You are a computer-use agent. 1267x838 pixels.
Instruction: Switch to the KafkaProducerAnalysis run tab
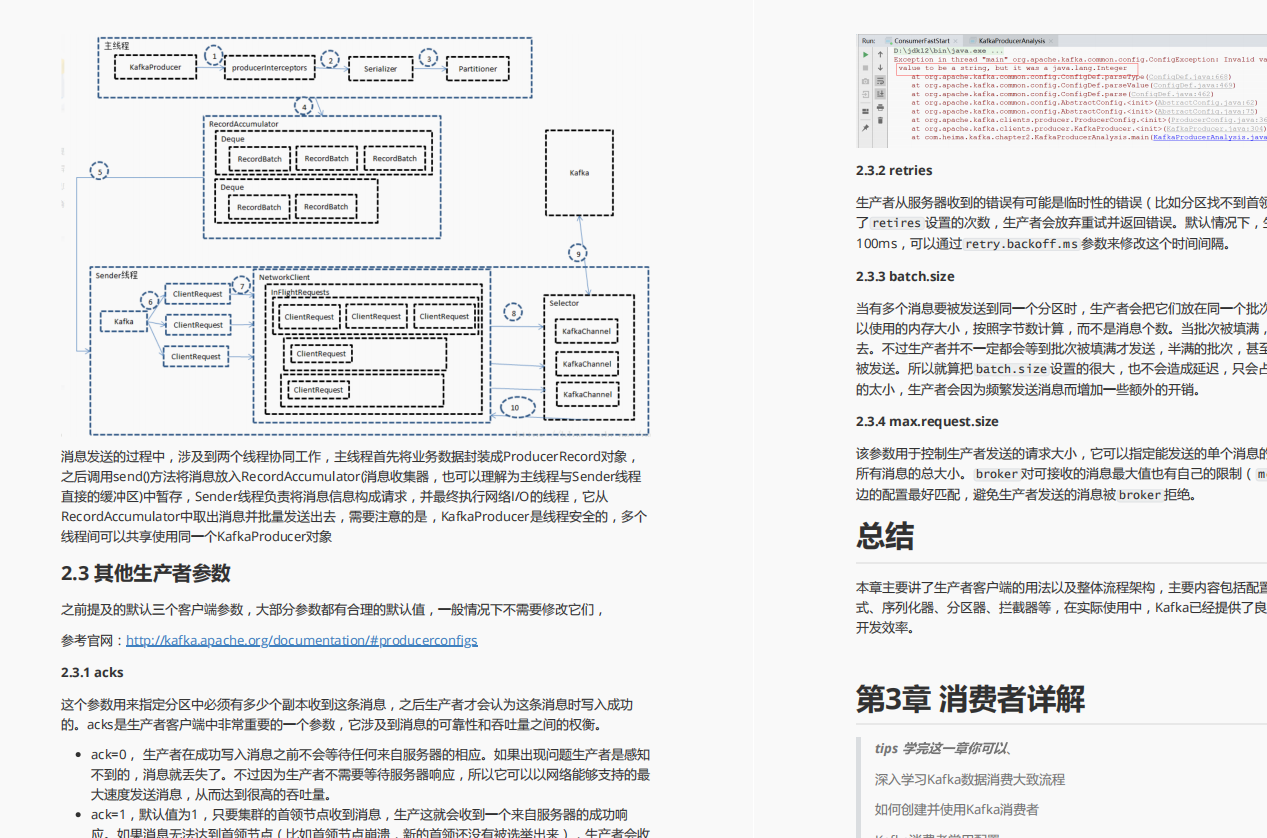[x=1008, y=41]
